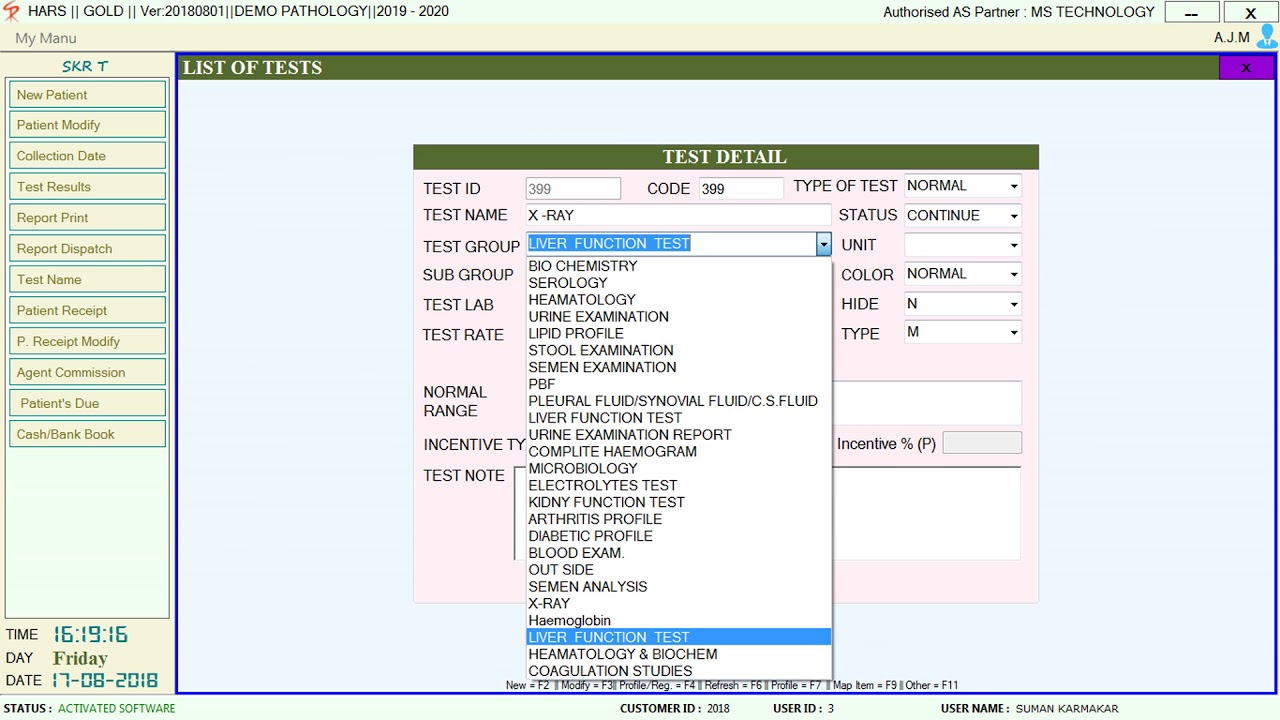Open the Collection Date page
The width and height of the screenshot is (1280, 720).
(x=88, y=156)
